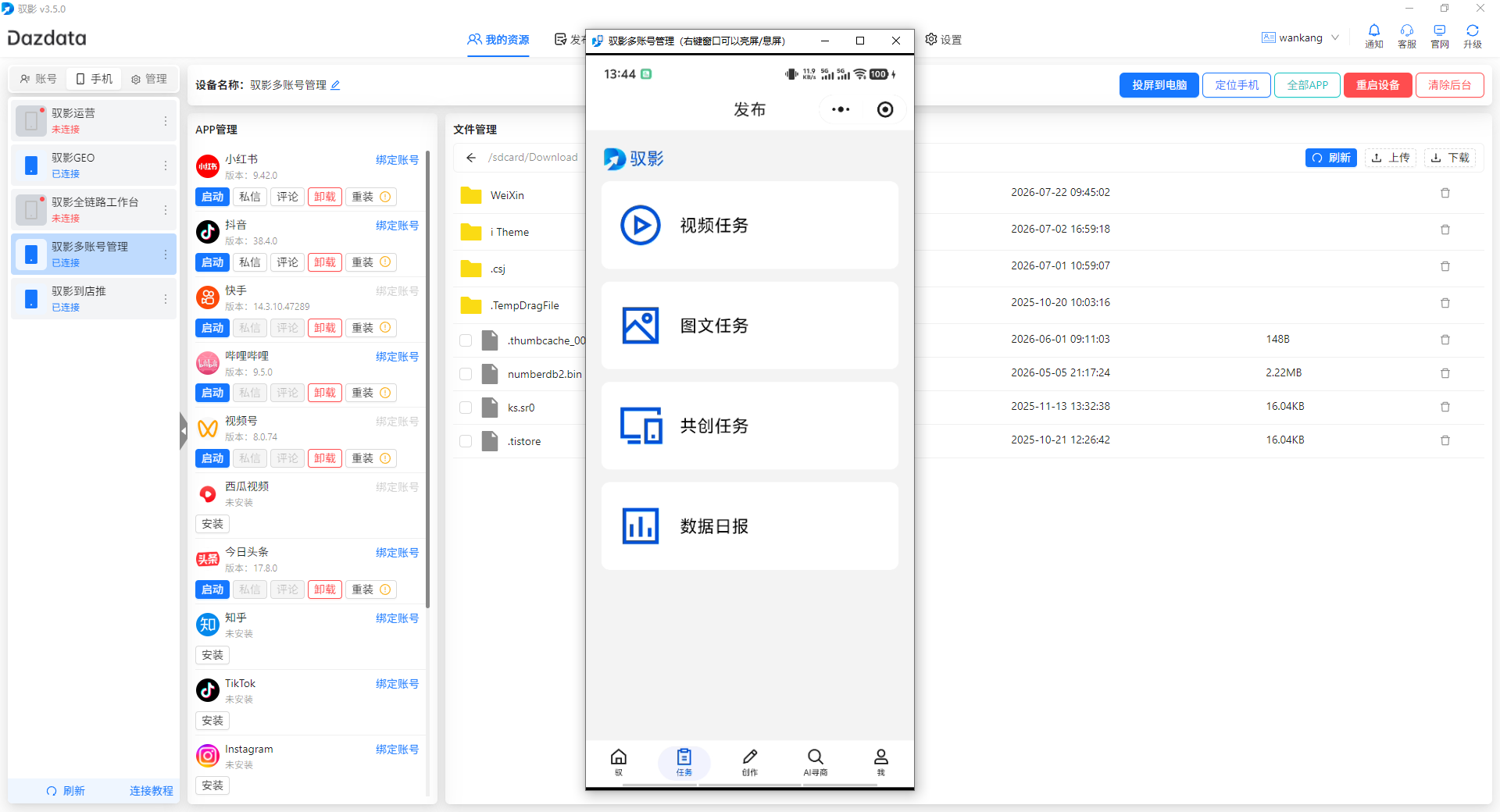The height and width of the screenshot is (812, 1500).
Task: Open 客服 customer service headset icon
Action: click(1406, 36)
